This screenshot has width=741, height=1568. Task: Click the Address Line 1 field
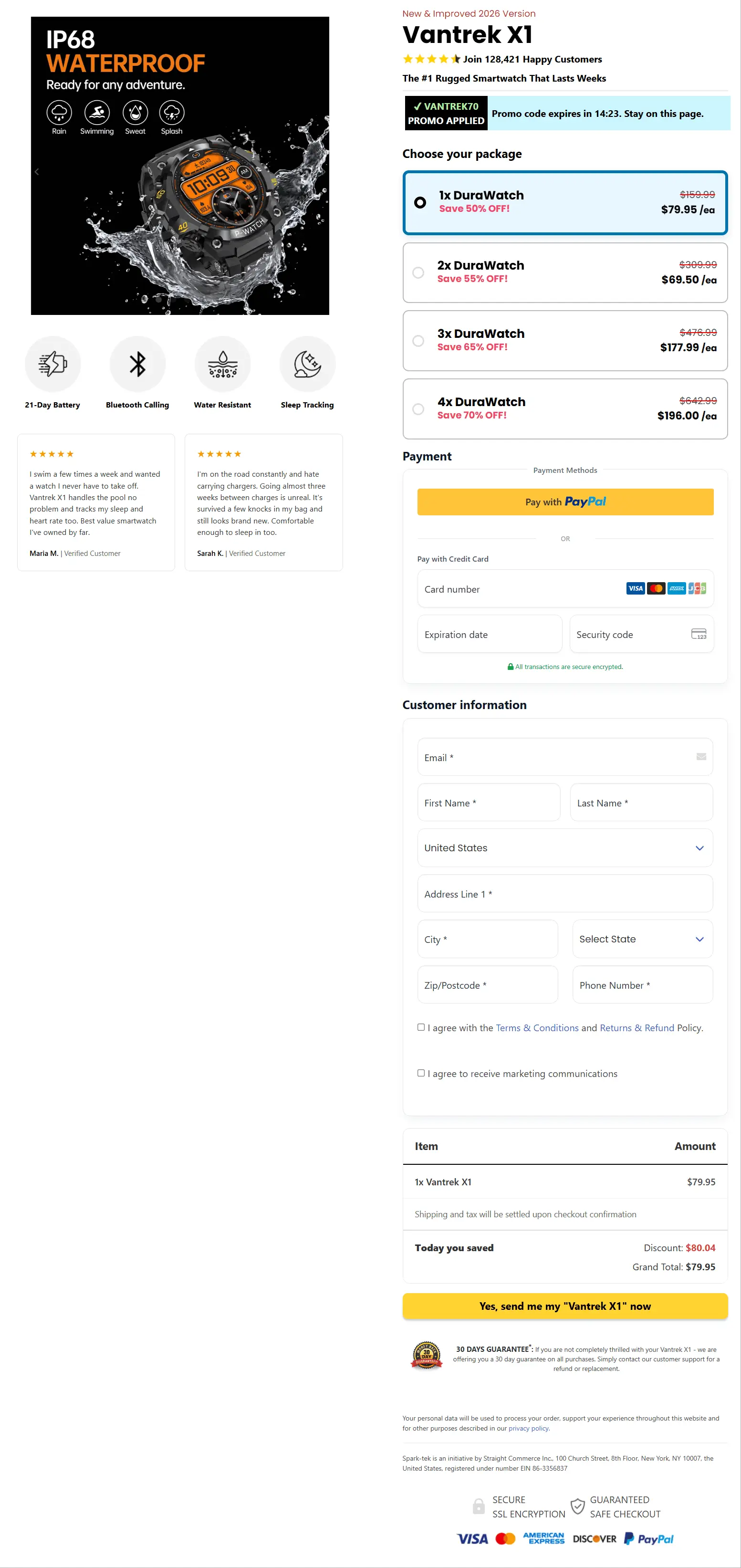(565, 894)
